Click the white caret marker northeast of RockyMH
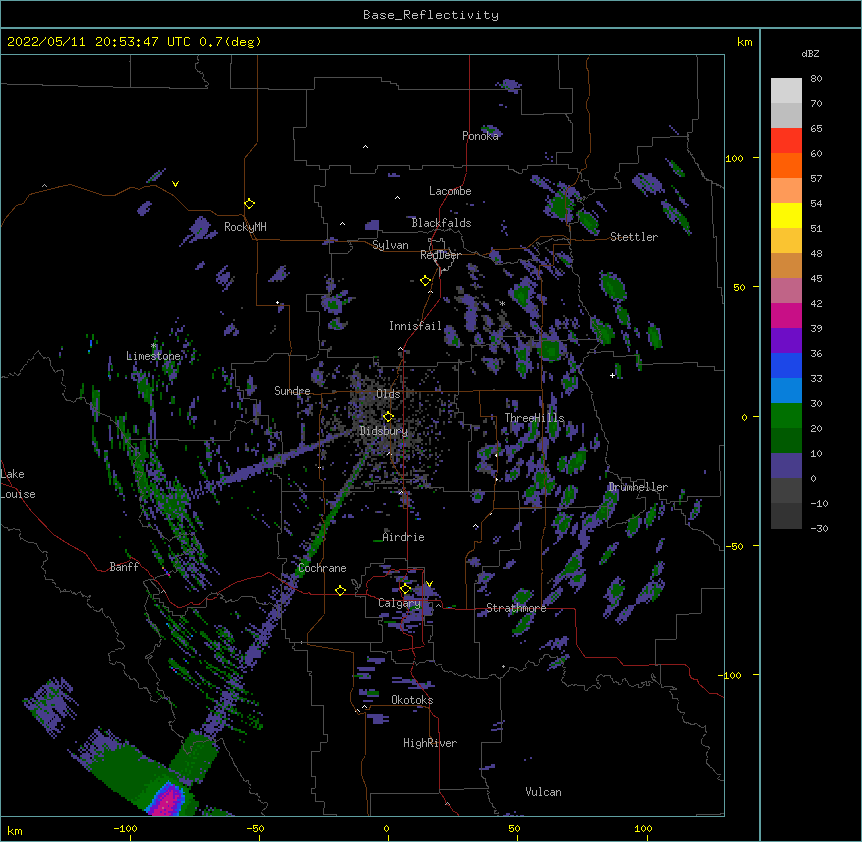Viewport: 862px width, 842px height. tap(342, 224)
